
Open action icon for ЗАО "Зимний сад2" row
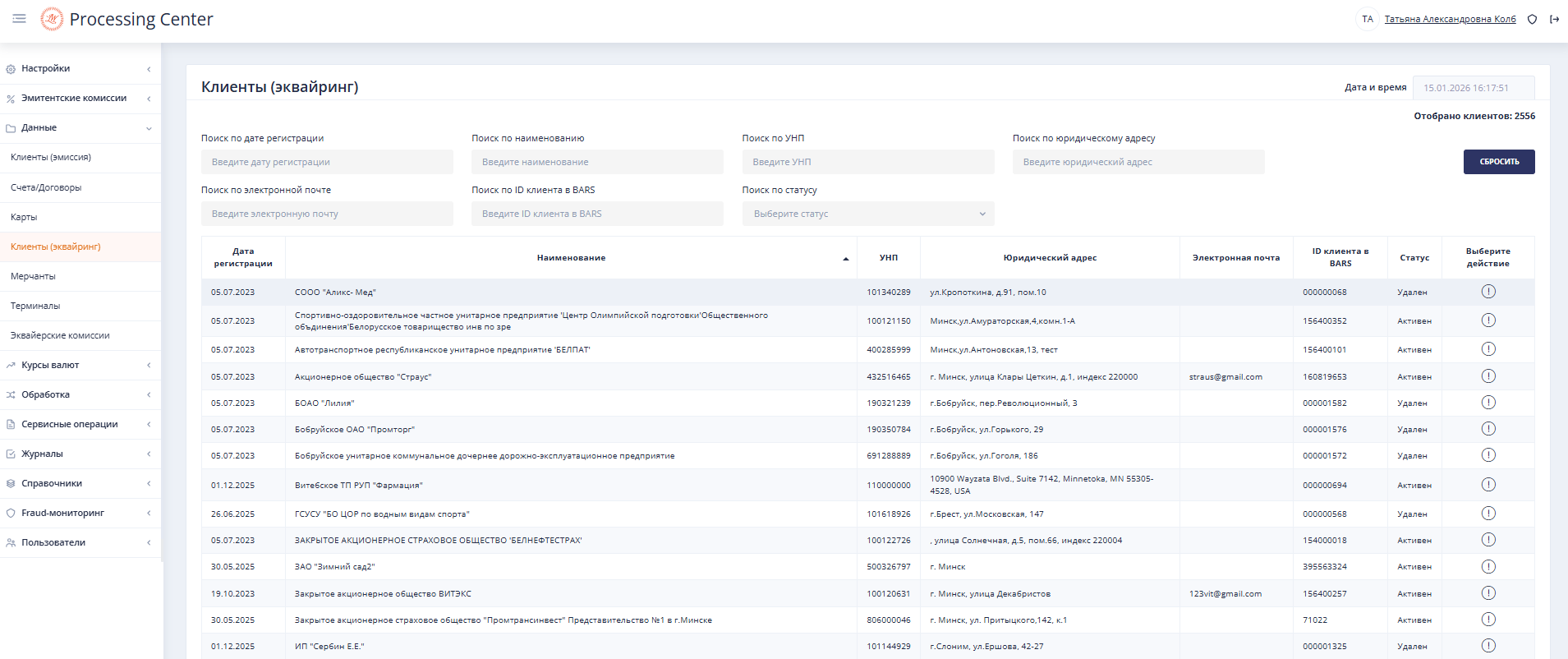pos(1488,567)
